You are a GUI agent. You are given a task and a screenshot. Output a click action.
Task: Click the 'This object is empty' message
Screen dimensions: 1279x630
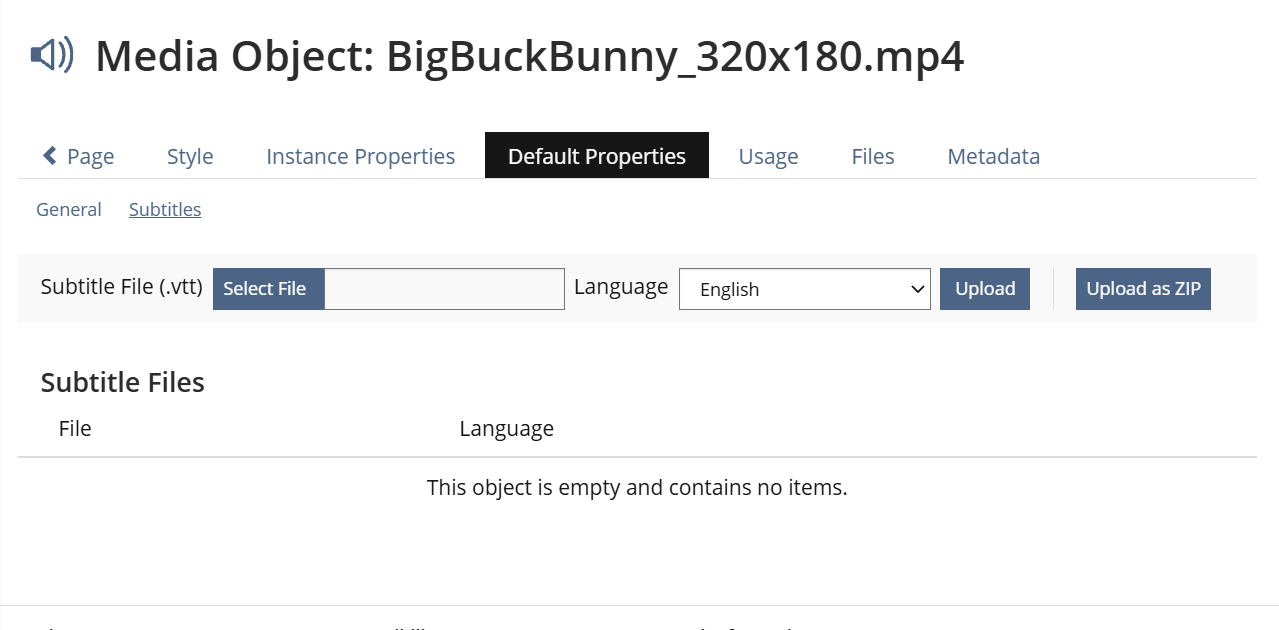click(637, 488)
